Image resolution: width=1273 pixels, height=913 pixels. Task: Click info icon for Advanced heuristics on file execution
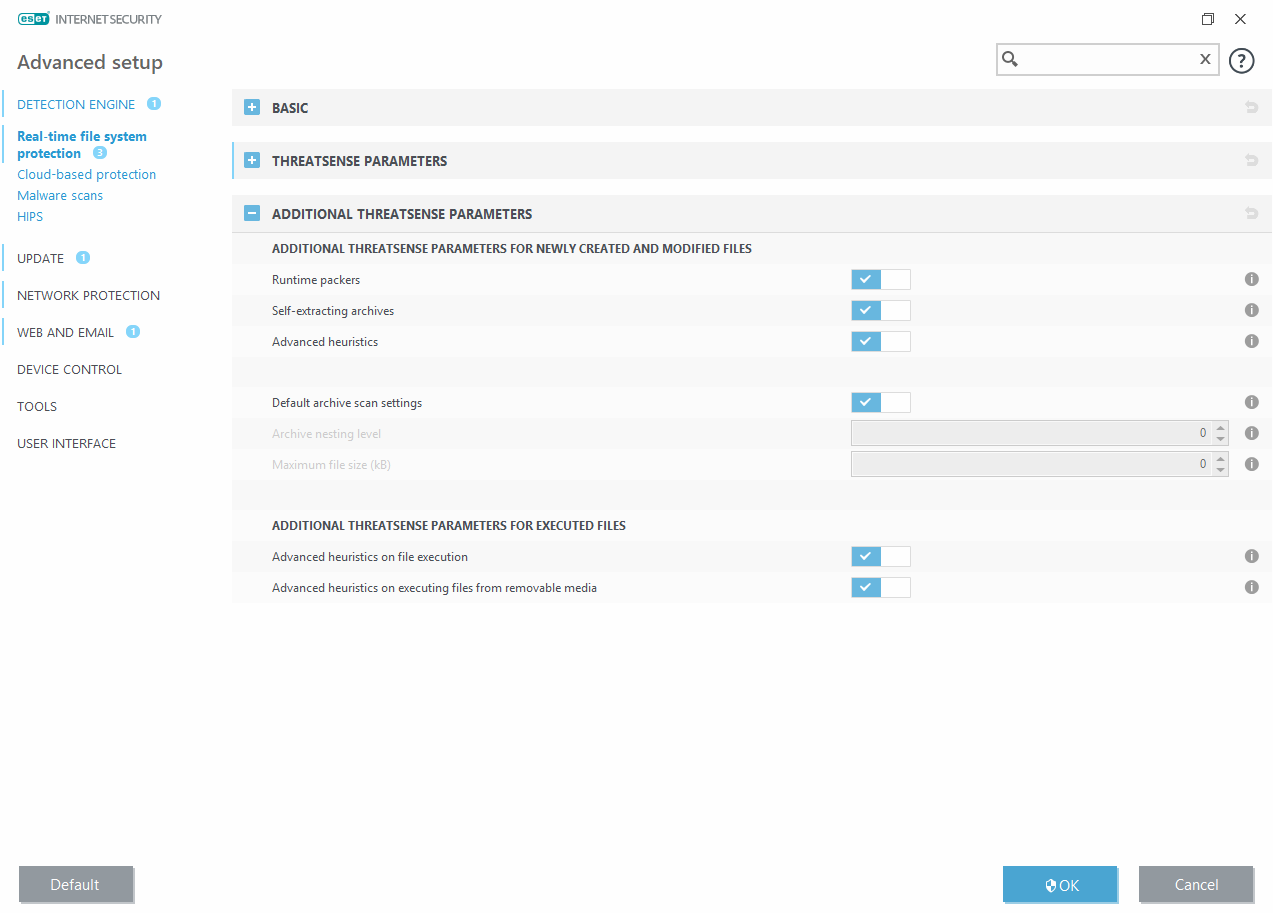pyautogui.click(x=1251, y=557)
